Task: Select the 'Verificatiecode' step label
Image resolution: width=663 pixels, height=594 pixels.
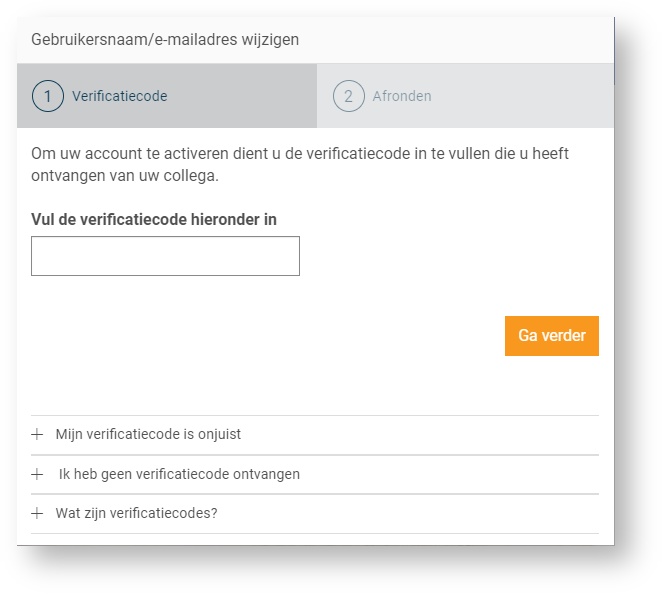Action: [119, 97]
